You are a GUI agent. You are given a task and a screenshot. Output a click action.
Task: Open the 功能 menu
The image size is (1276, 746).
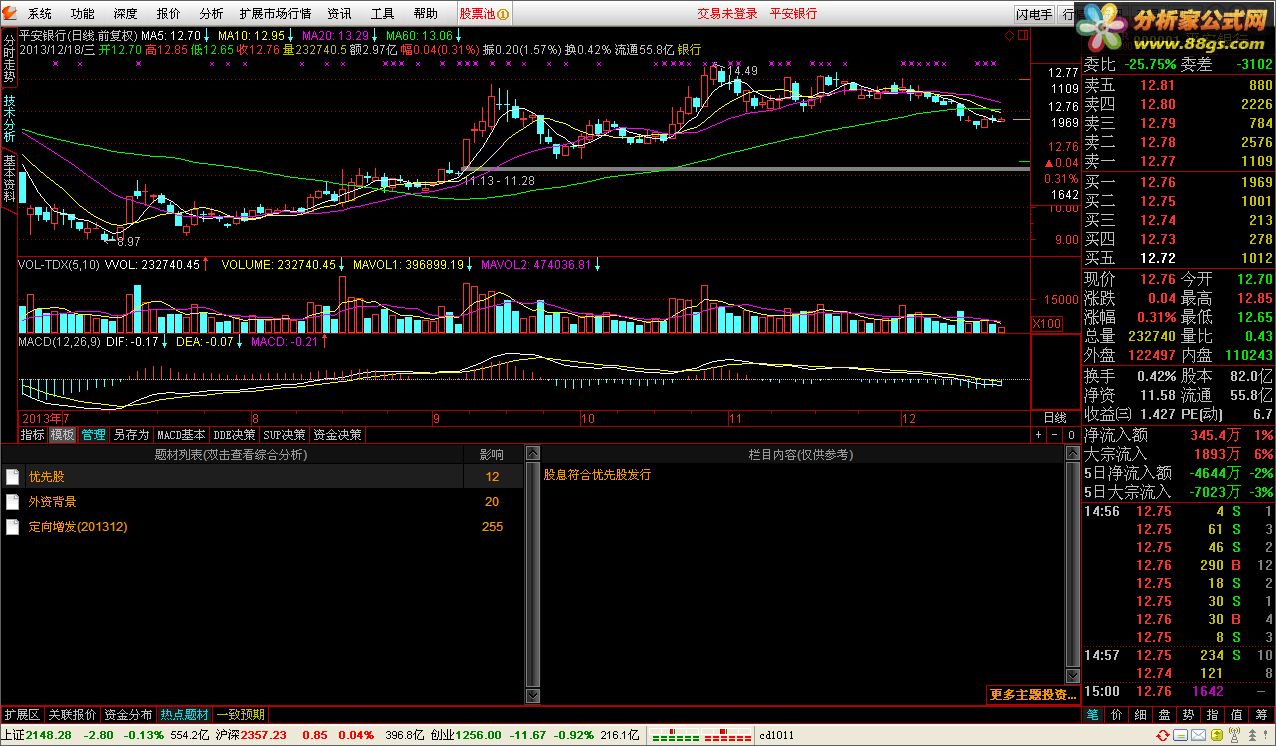(x=83, y=14)
